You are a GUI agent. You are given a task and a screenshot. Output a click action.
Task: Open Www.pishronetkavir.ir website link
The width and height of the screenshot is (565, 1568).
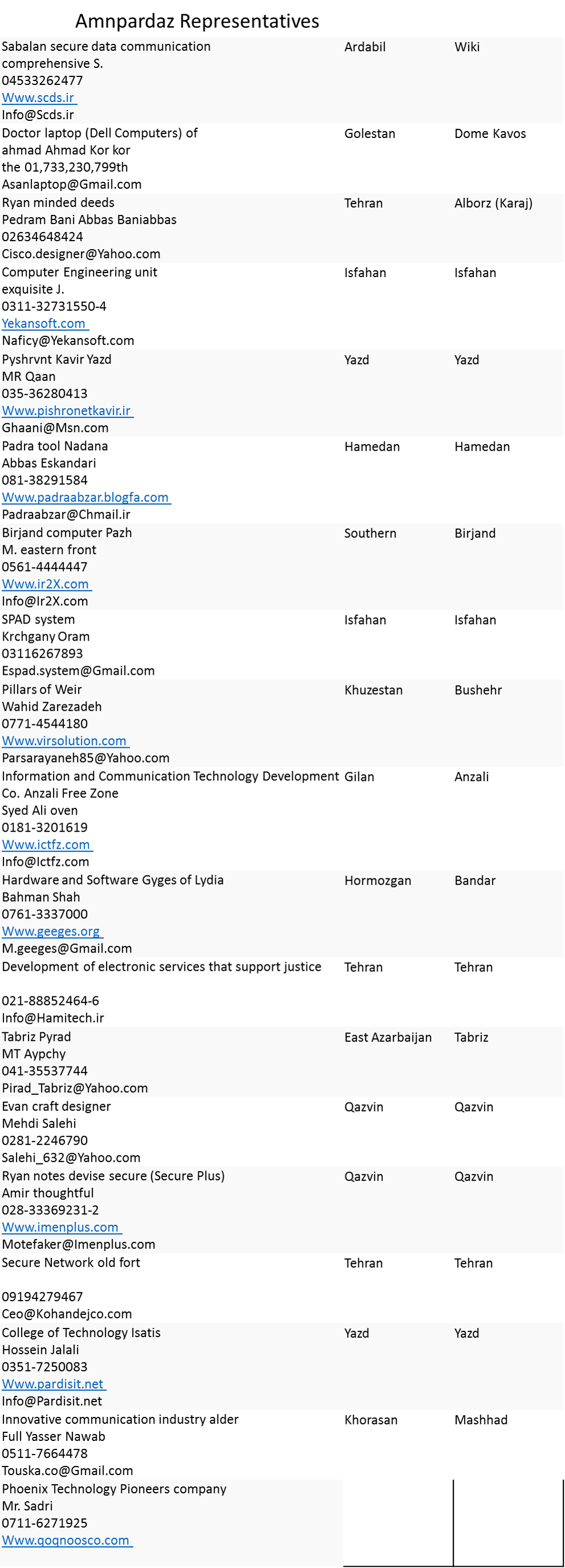pyautogui.click(x=66, y=411)
